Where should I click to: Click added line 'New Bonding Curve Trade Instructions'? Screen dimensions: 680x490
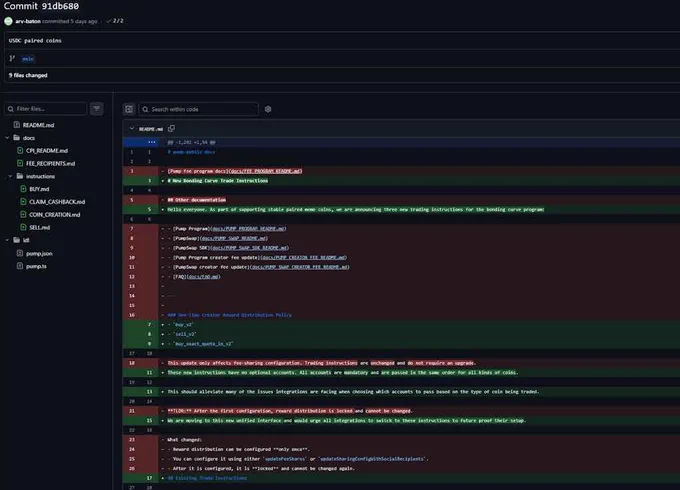(x=218, y=181)
